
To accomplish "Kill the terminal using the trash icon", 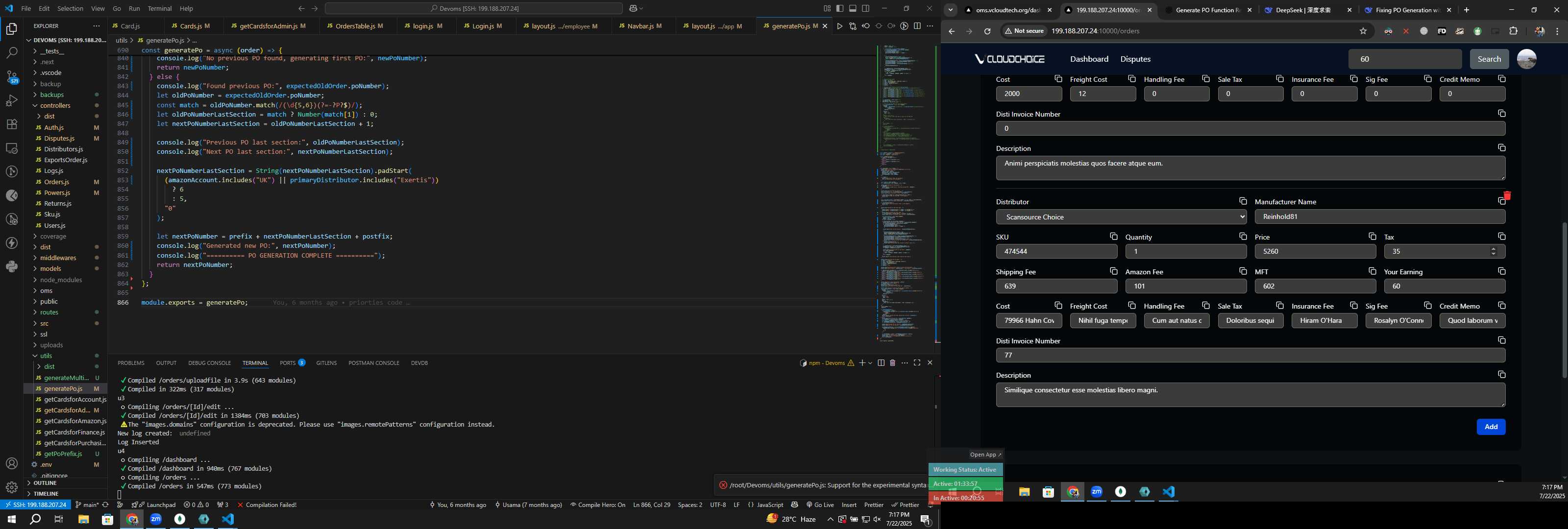I will click(892, 363).
